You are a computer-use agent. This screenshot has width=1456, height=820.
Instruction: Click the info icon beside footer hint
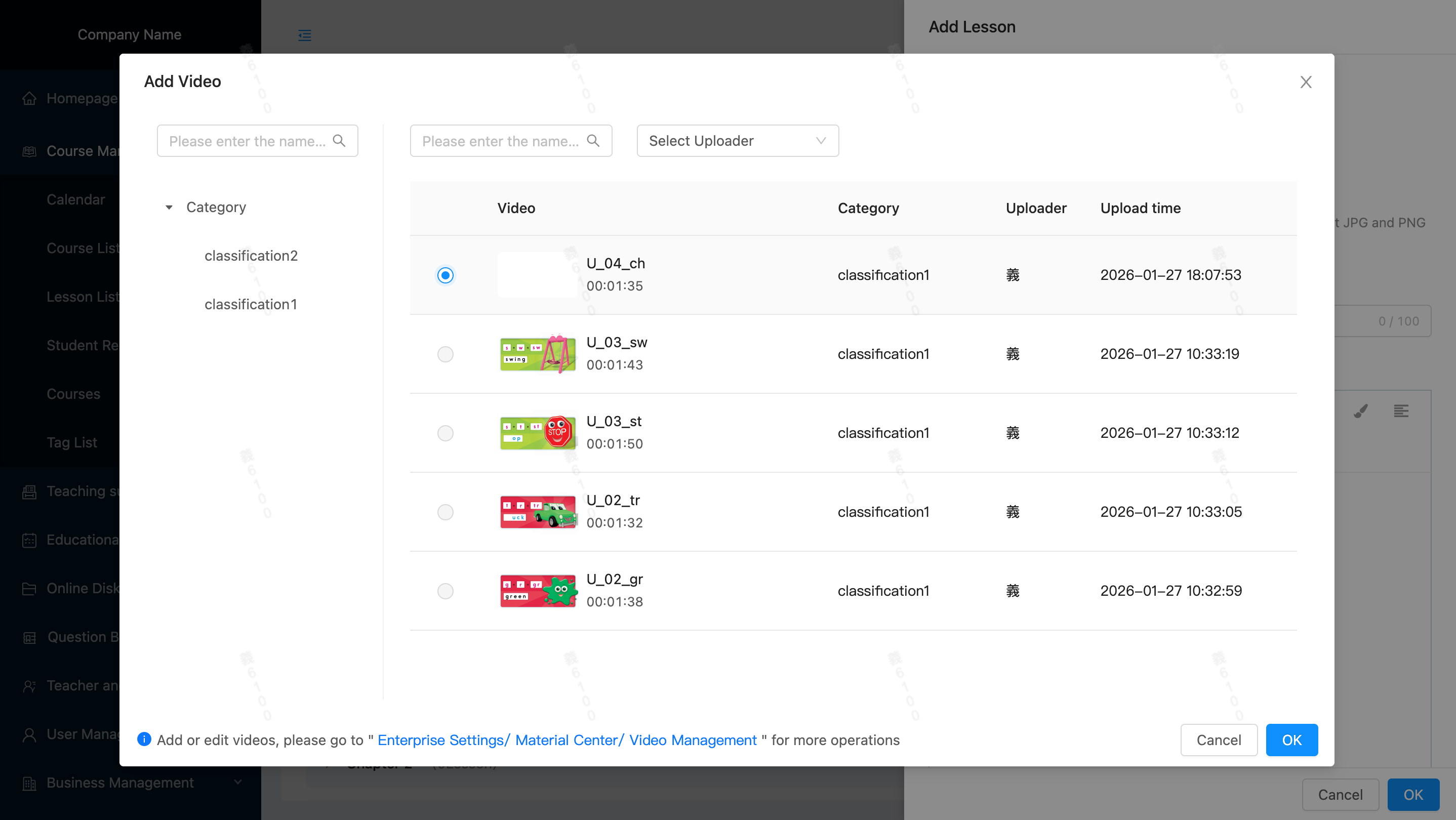[x=144, y=739]
